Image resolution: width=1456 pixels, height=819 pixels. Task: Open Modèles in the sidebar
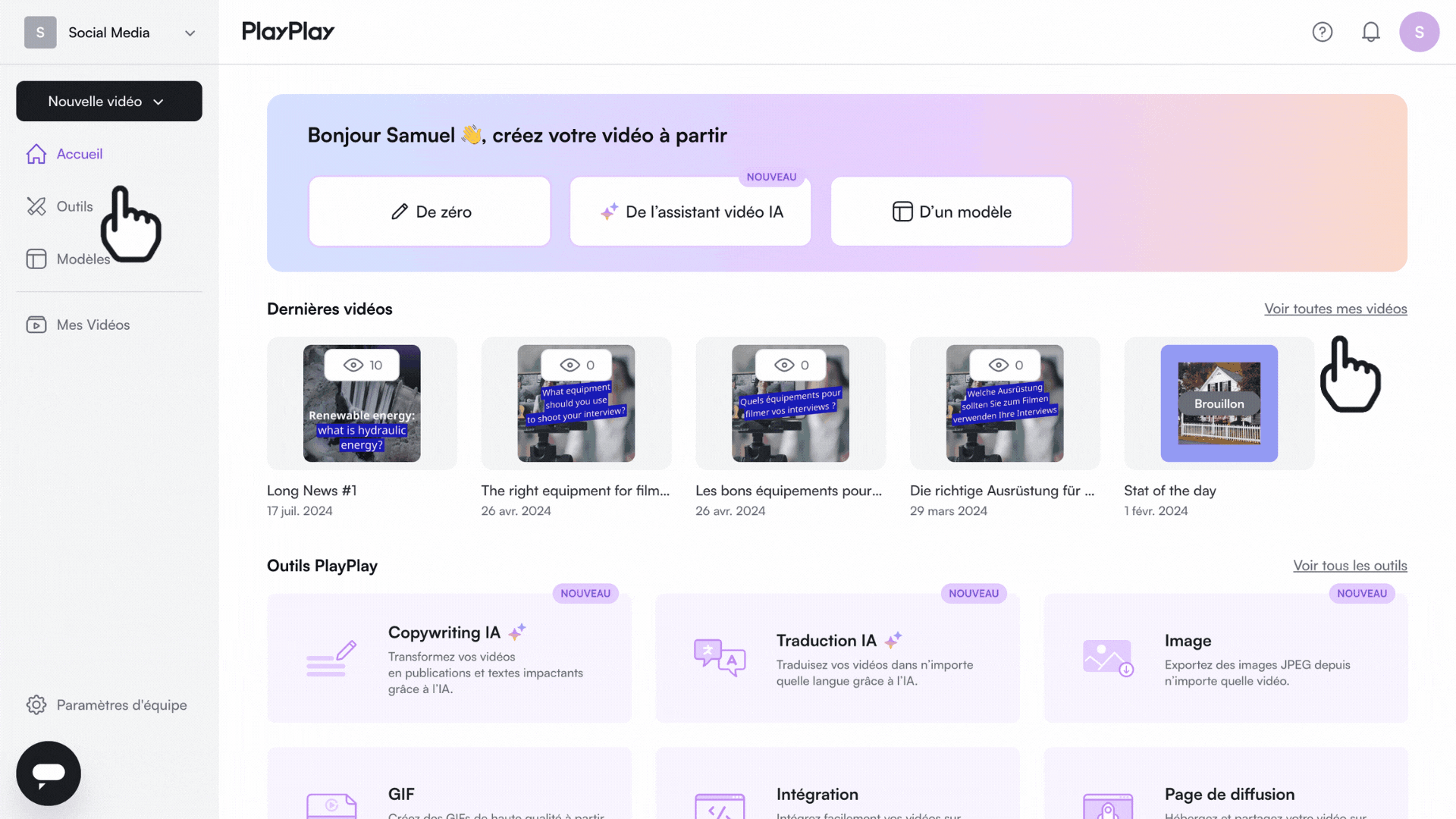(x=83, y=259)
